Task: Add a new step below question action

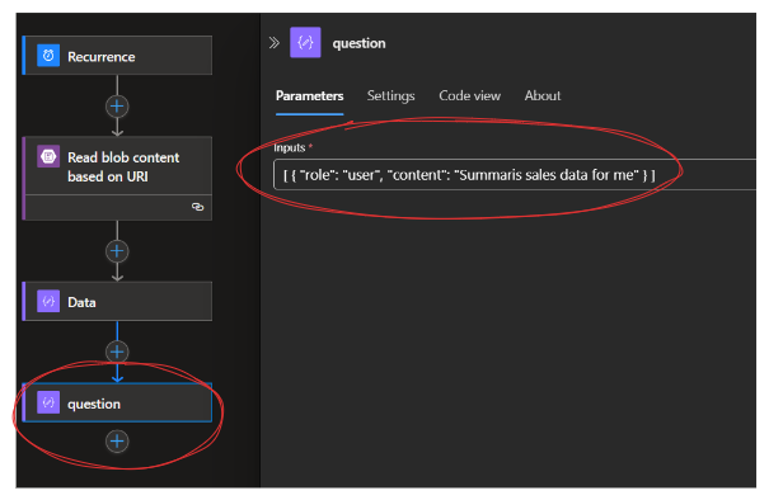Action: (117, 441)
